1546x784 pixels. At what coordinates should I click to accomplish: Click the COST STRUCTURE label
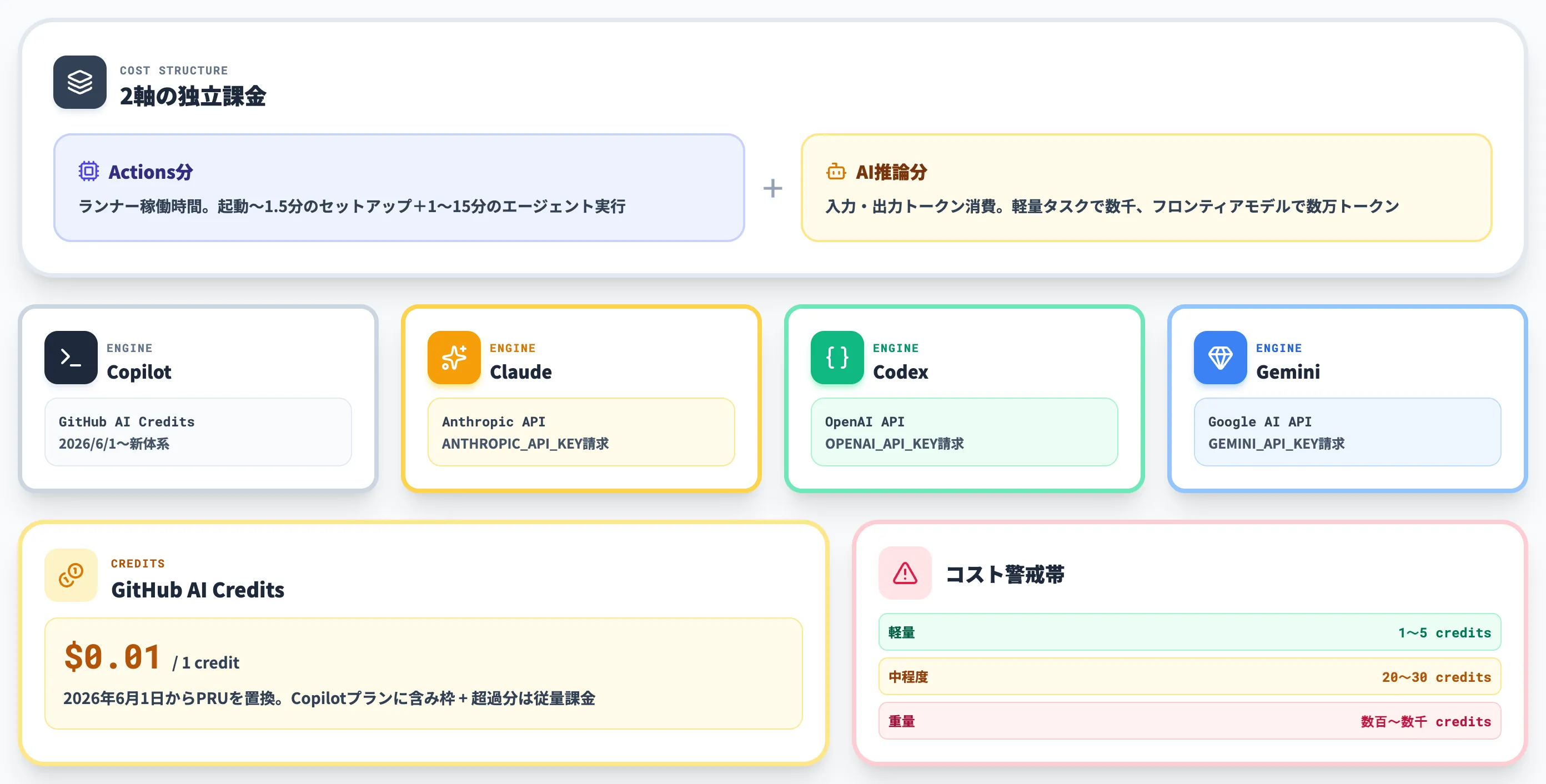click(174, 70)
